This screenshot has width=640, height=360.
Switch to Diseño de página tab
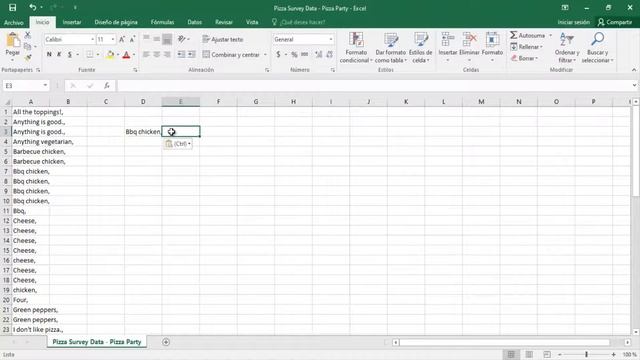point(116,22)
